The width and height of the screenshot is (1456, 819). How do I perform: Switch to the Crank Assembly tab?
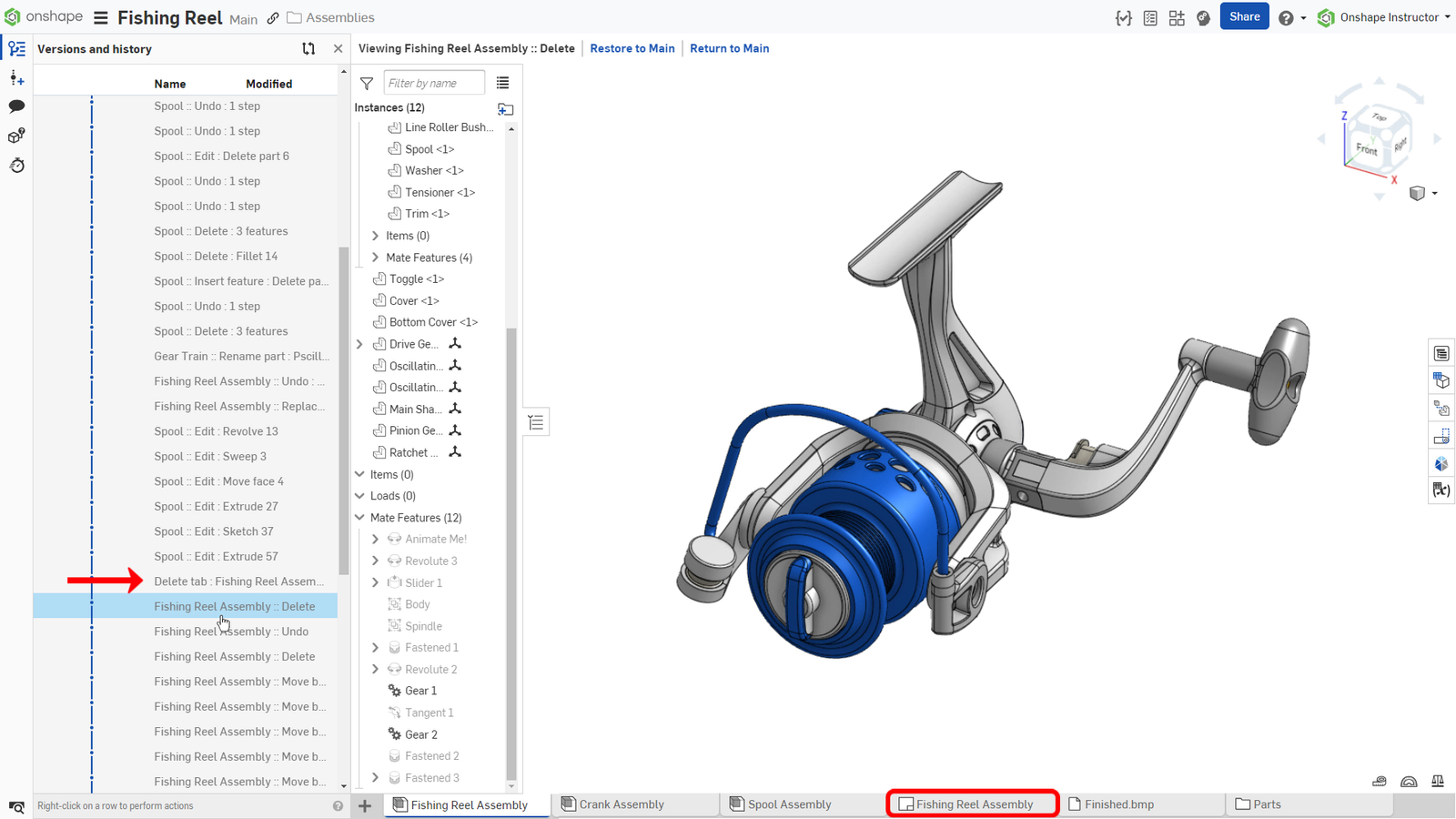point(622,804)
